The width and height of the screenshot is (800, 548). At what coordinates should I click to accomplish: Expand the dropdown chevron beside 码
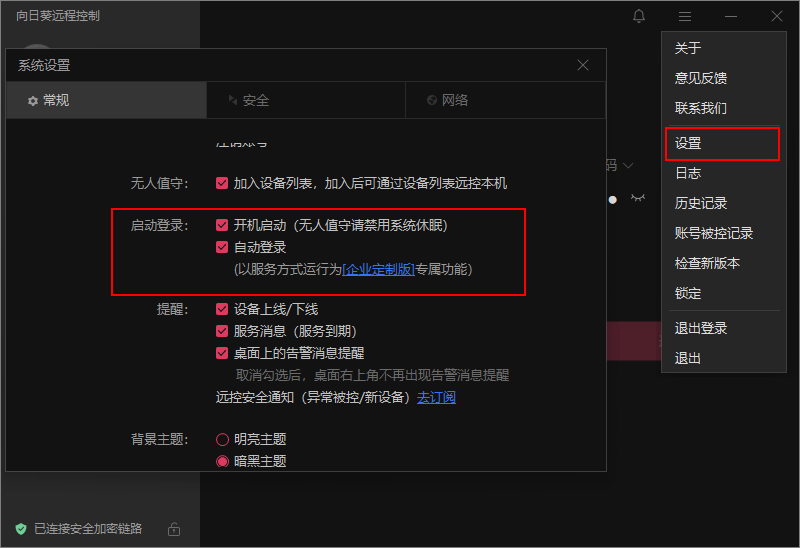click(628, 166)
